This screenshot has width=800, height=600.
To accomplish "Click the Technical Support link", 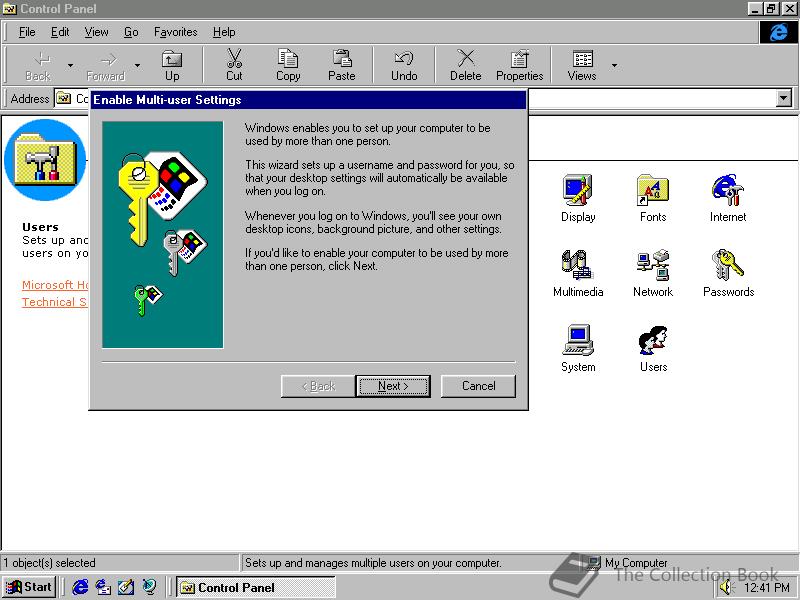I will point(55,302).
